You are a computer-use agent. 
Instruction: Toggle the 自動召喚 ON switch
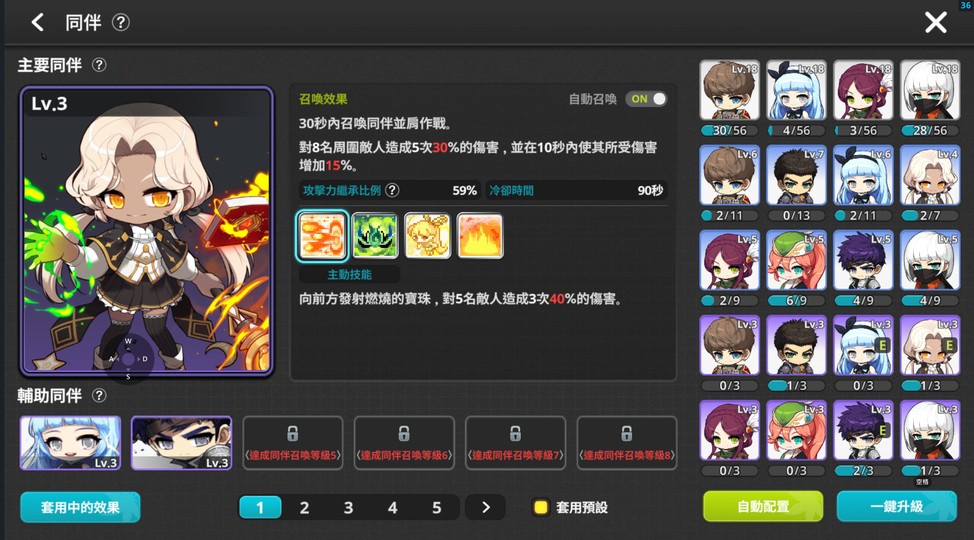pos(646,99)
